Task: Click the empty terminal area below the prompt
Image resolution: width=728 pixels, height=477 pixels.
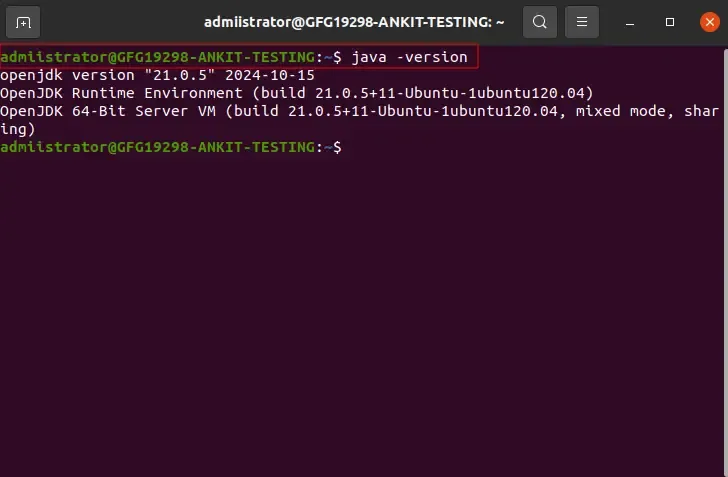Action: [364, 320]
